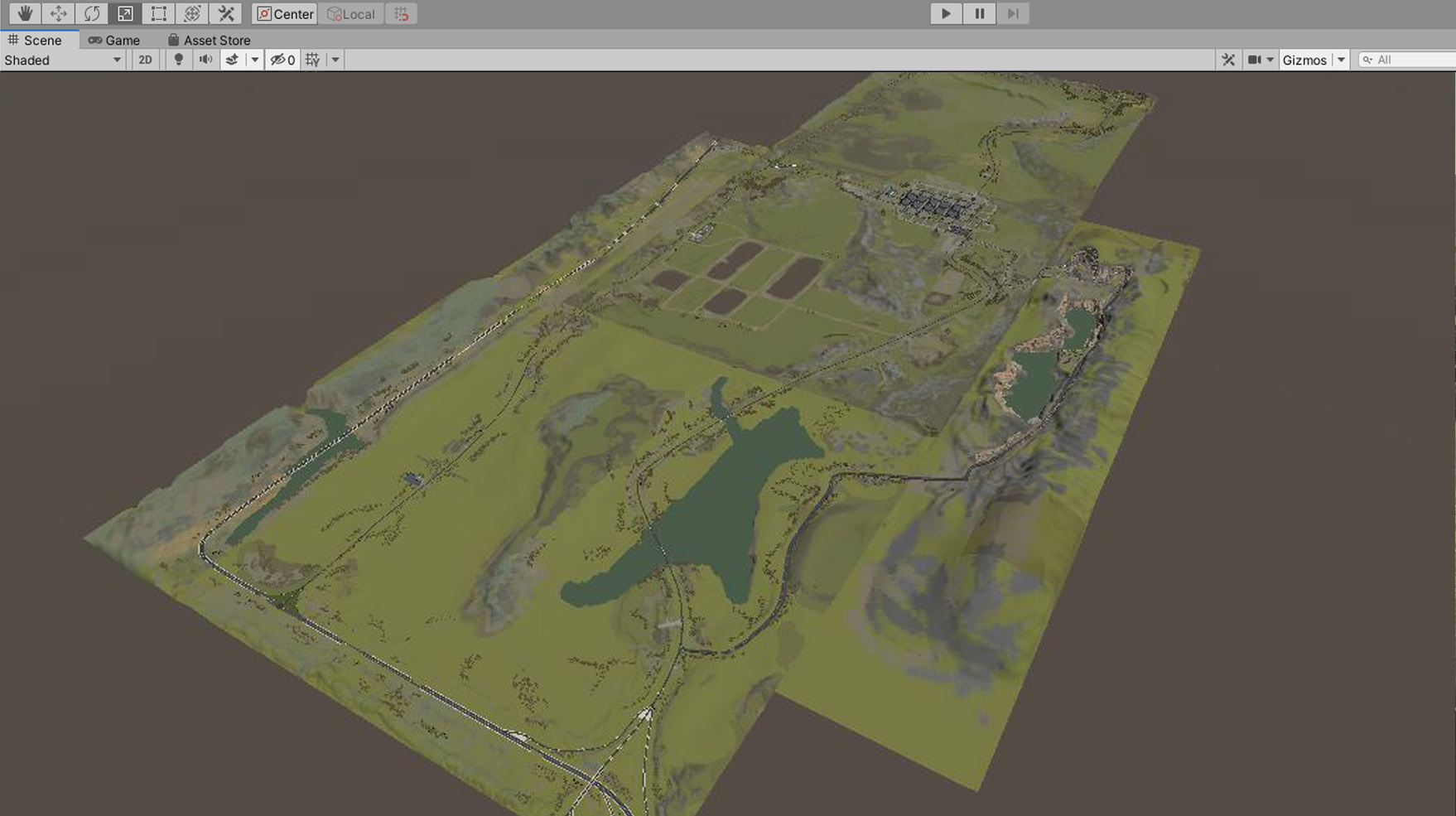Screen dimensions: 1456x816
Task: Switch to the Game tab
Action: 114,40
